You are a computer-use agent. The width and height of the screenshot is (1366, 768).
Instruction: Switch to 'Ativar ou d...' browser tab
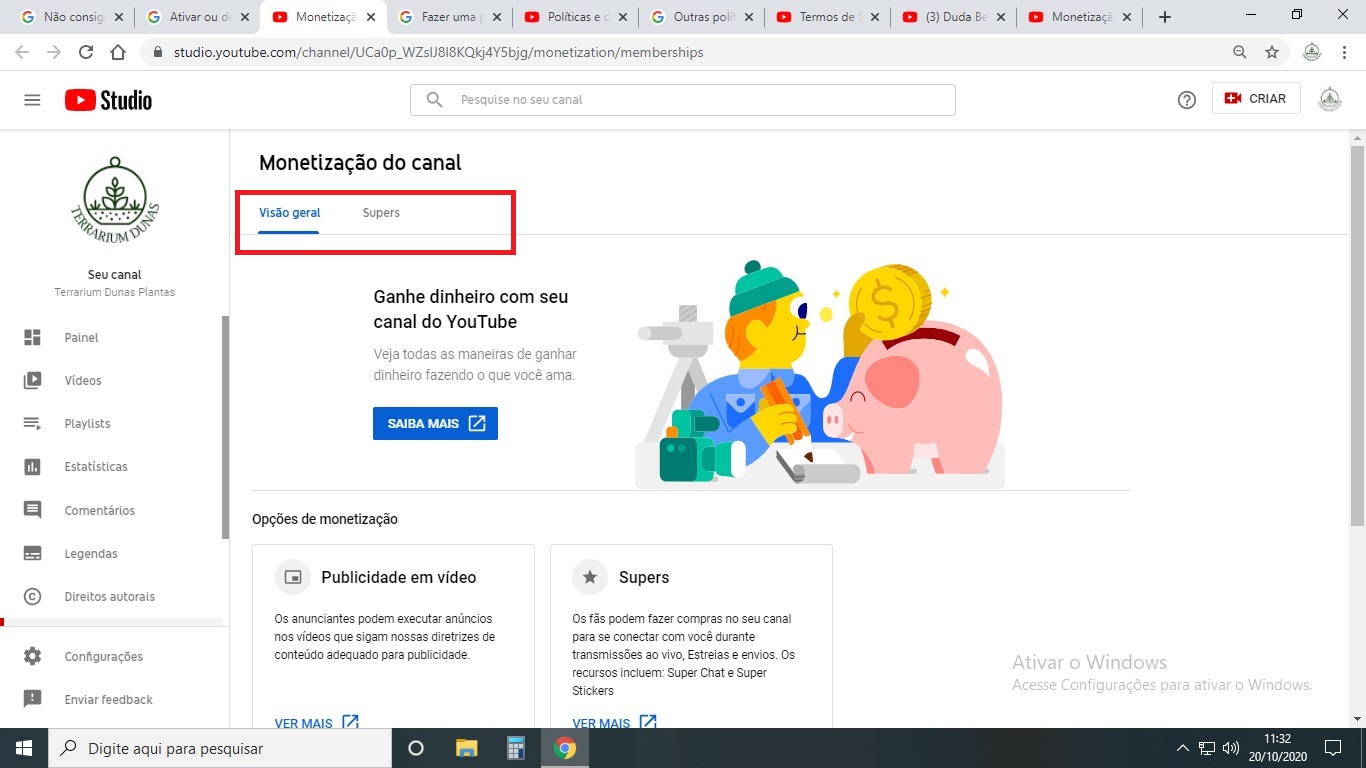pos(196,17)
